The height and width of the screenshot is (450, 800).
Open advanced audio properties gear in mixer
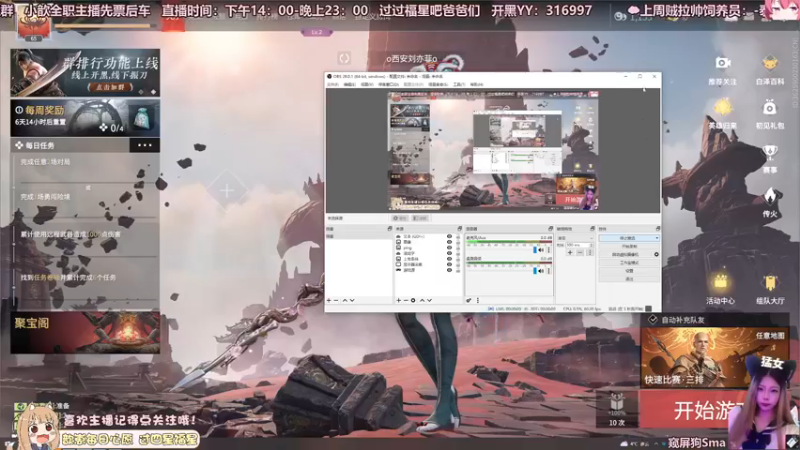click(469, 301)
